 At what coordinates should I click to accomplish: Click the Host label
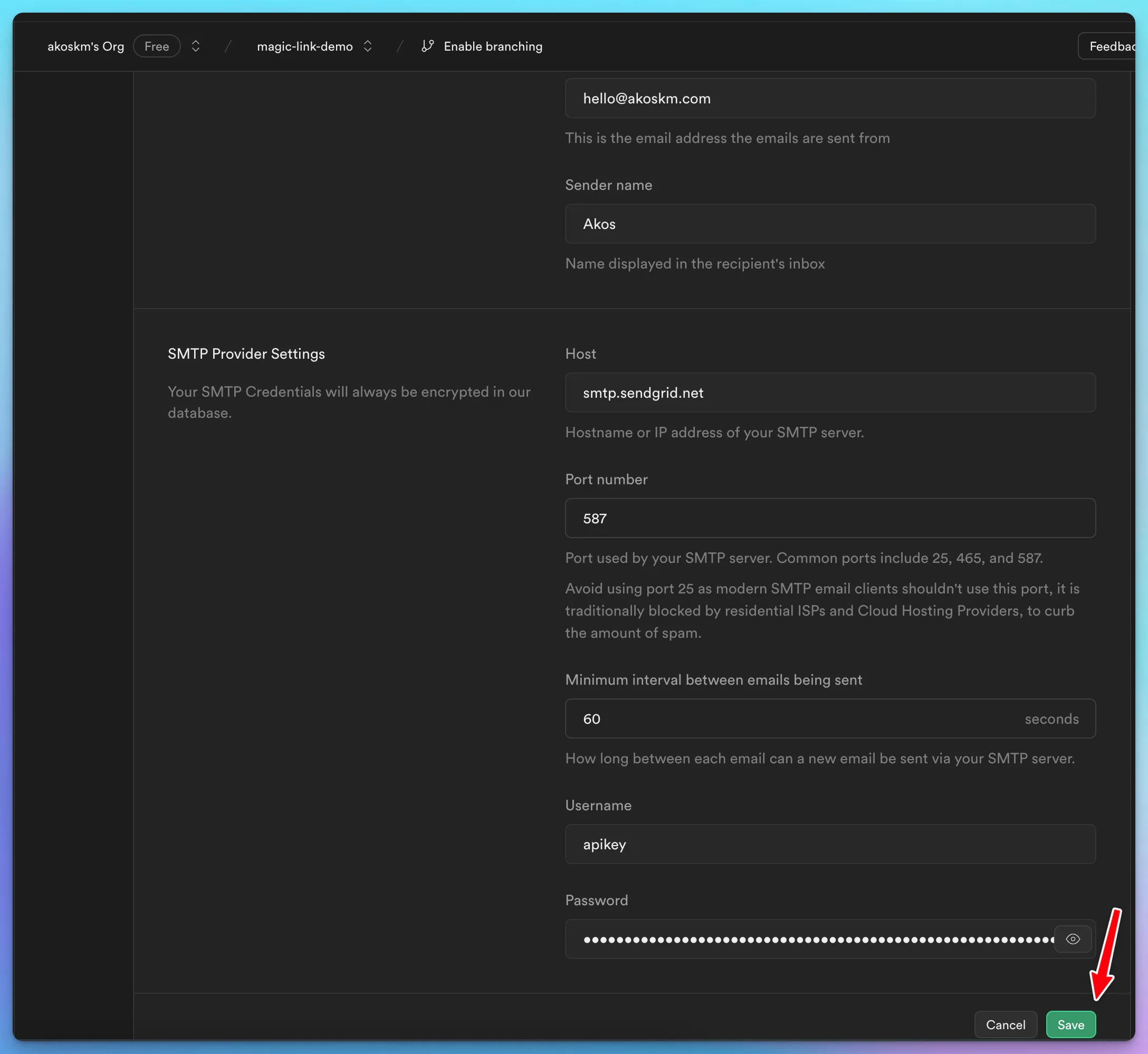tap(580, 353)
